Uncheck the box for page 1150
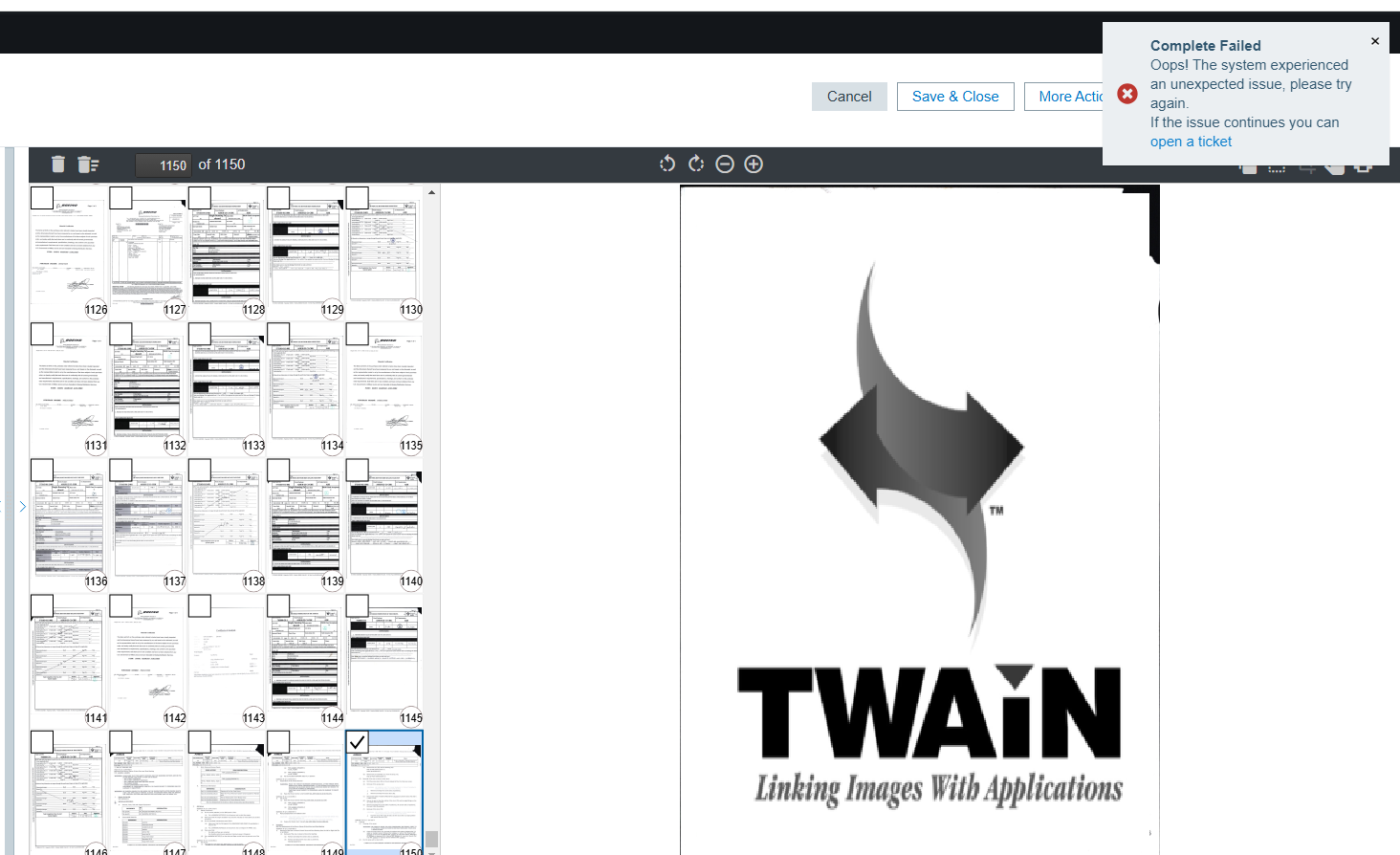 357,742
